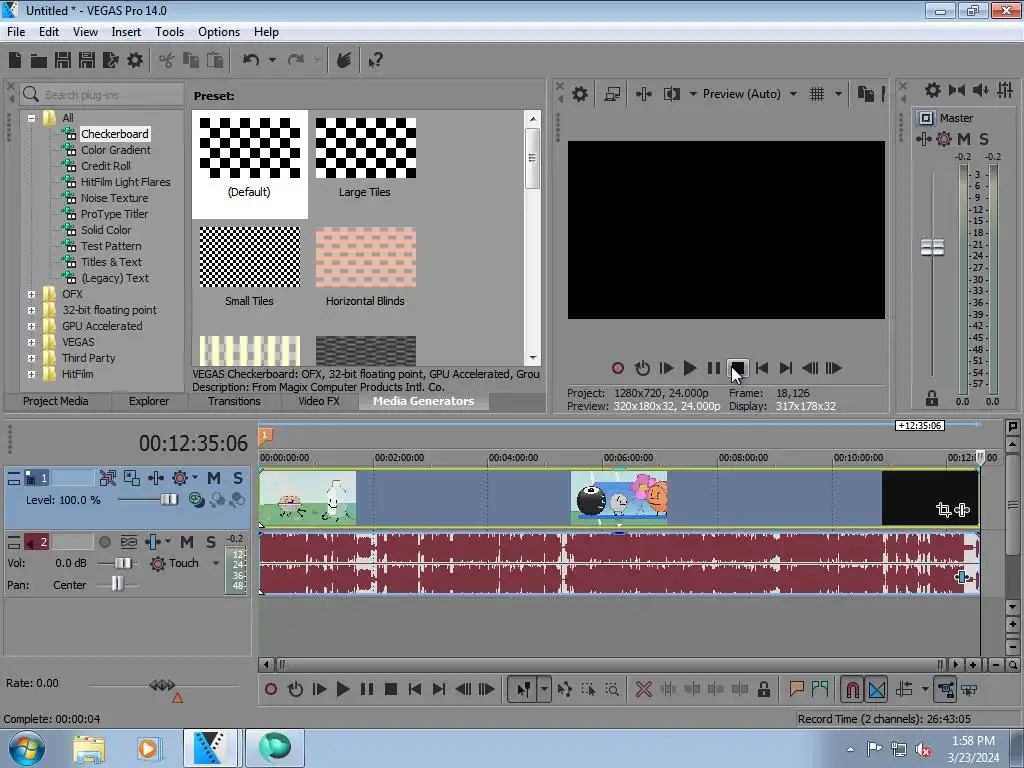Open the Insert menu
The height and width of the screenshot is (768, 1024).
pyautogui.click(x=126, y=32)
